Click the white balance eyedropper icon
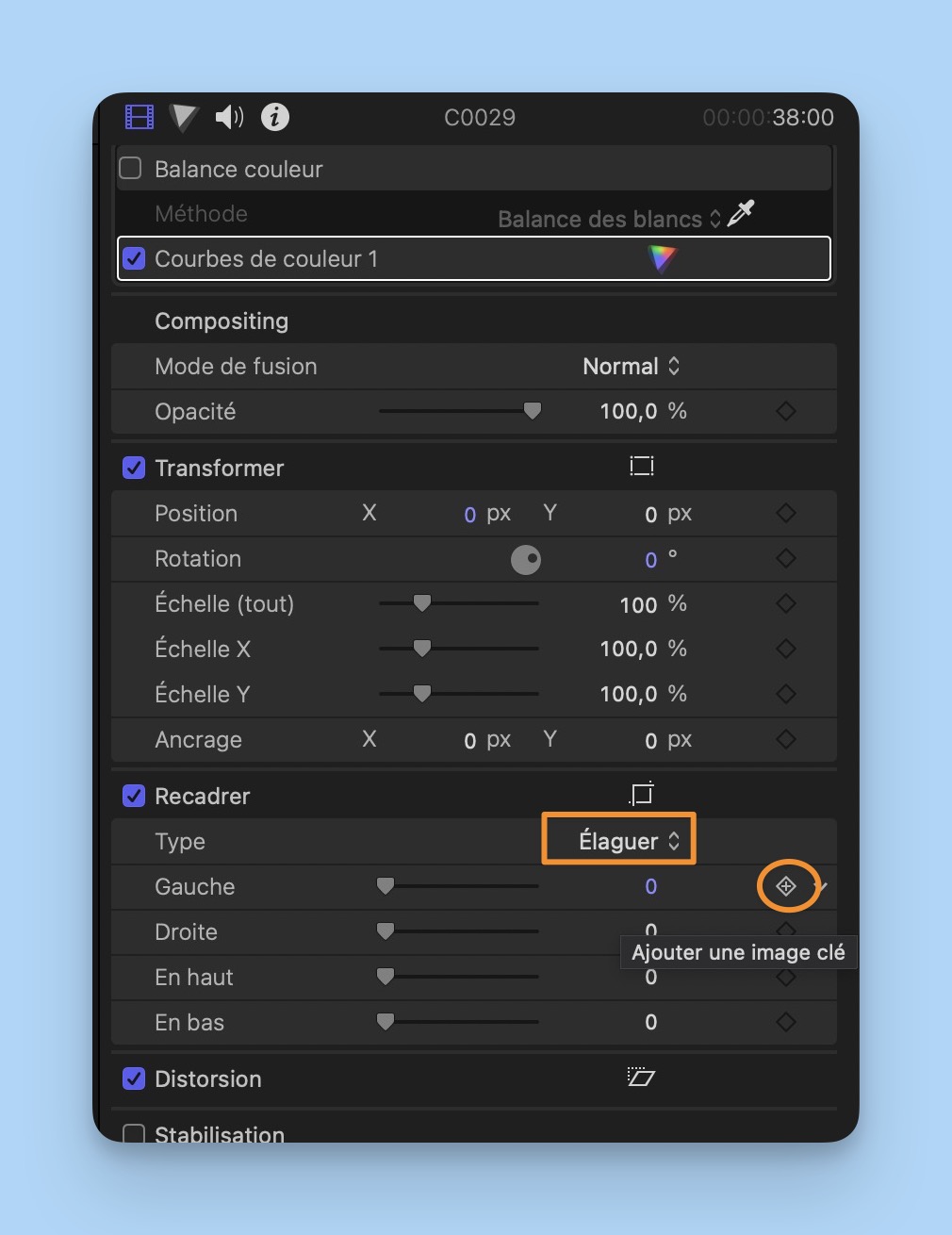This screenshot has width=952, height=1235. point(741,213)
